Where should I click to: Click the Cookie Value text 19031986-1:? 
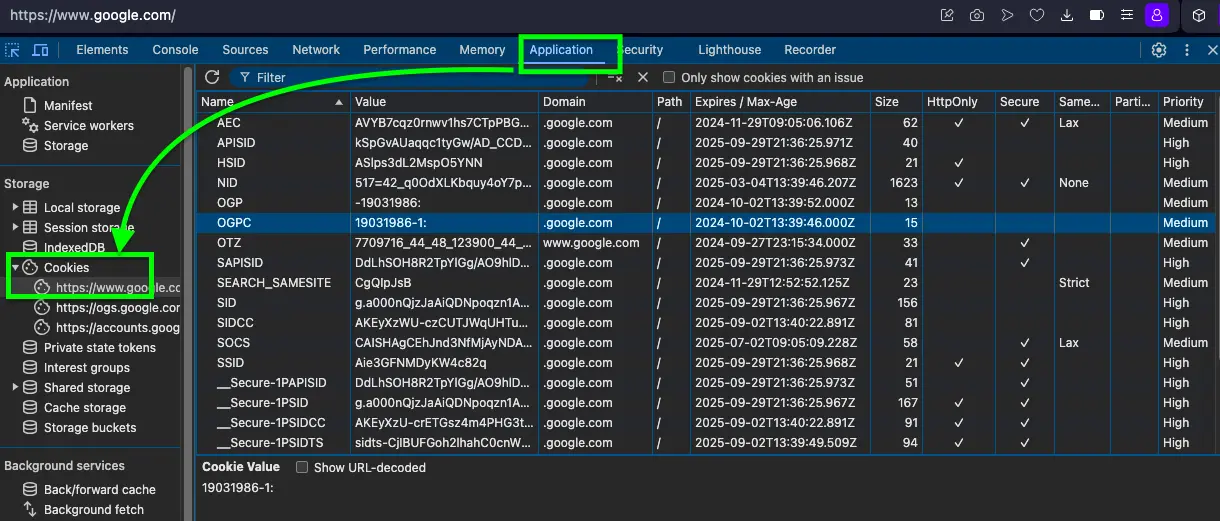(x=238, y=488)
